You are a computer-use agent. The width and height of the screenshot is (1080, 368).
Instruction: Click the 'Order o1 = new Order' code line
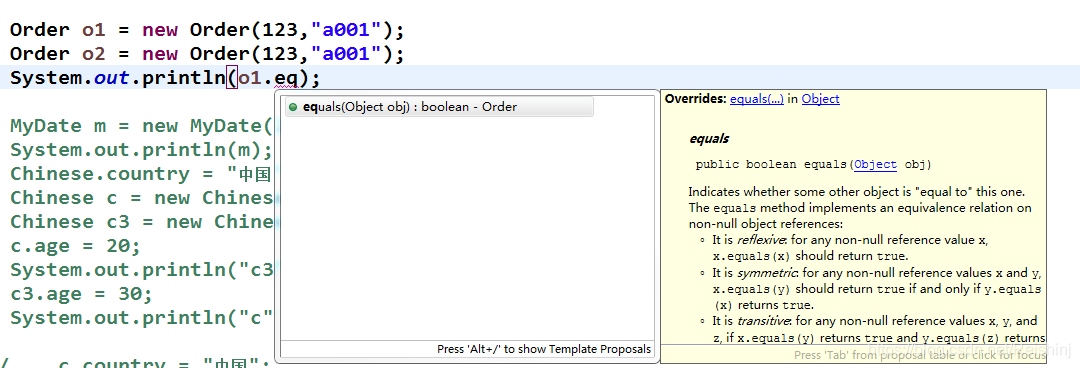click(207, 30)
